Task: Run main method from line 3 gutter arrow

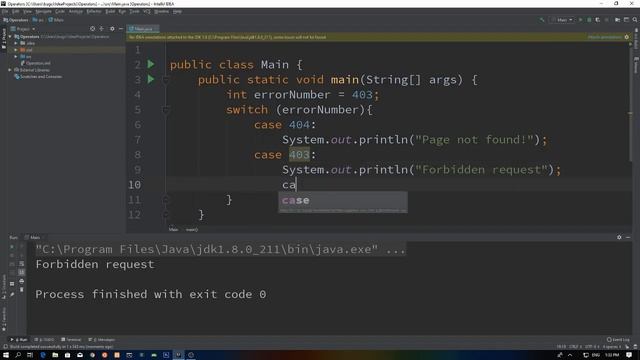Action: [x=151, y=79]
